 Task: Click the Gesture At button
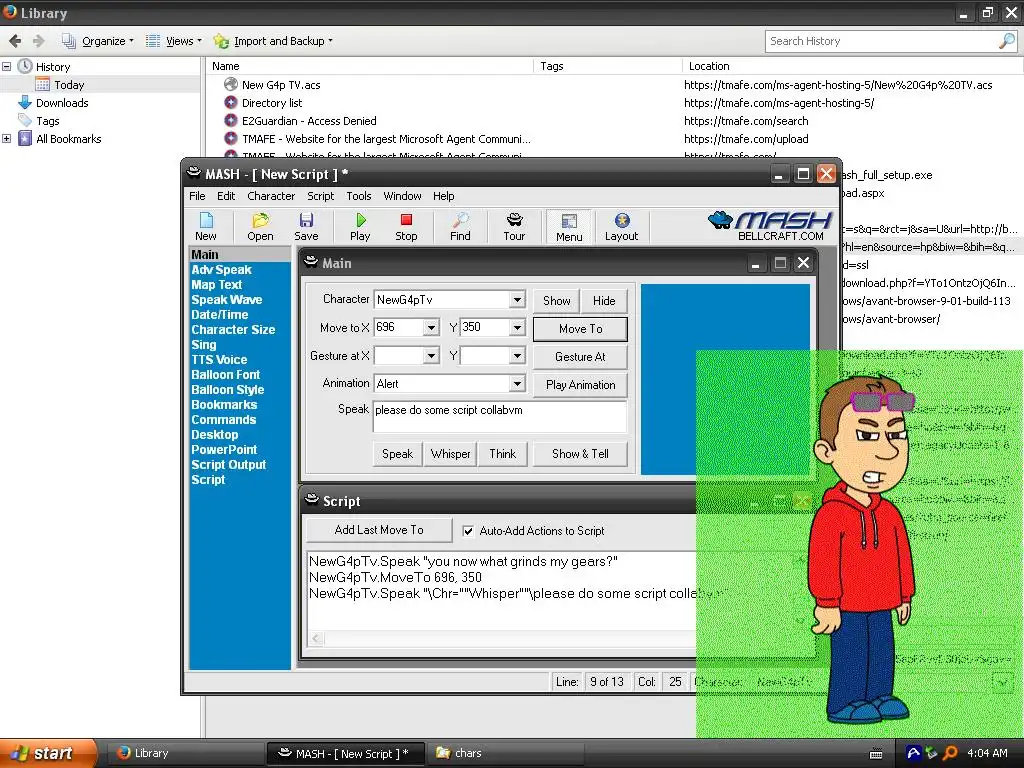coord(581,357)
